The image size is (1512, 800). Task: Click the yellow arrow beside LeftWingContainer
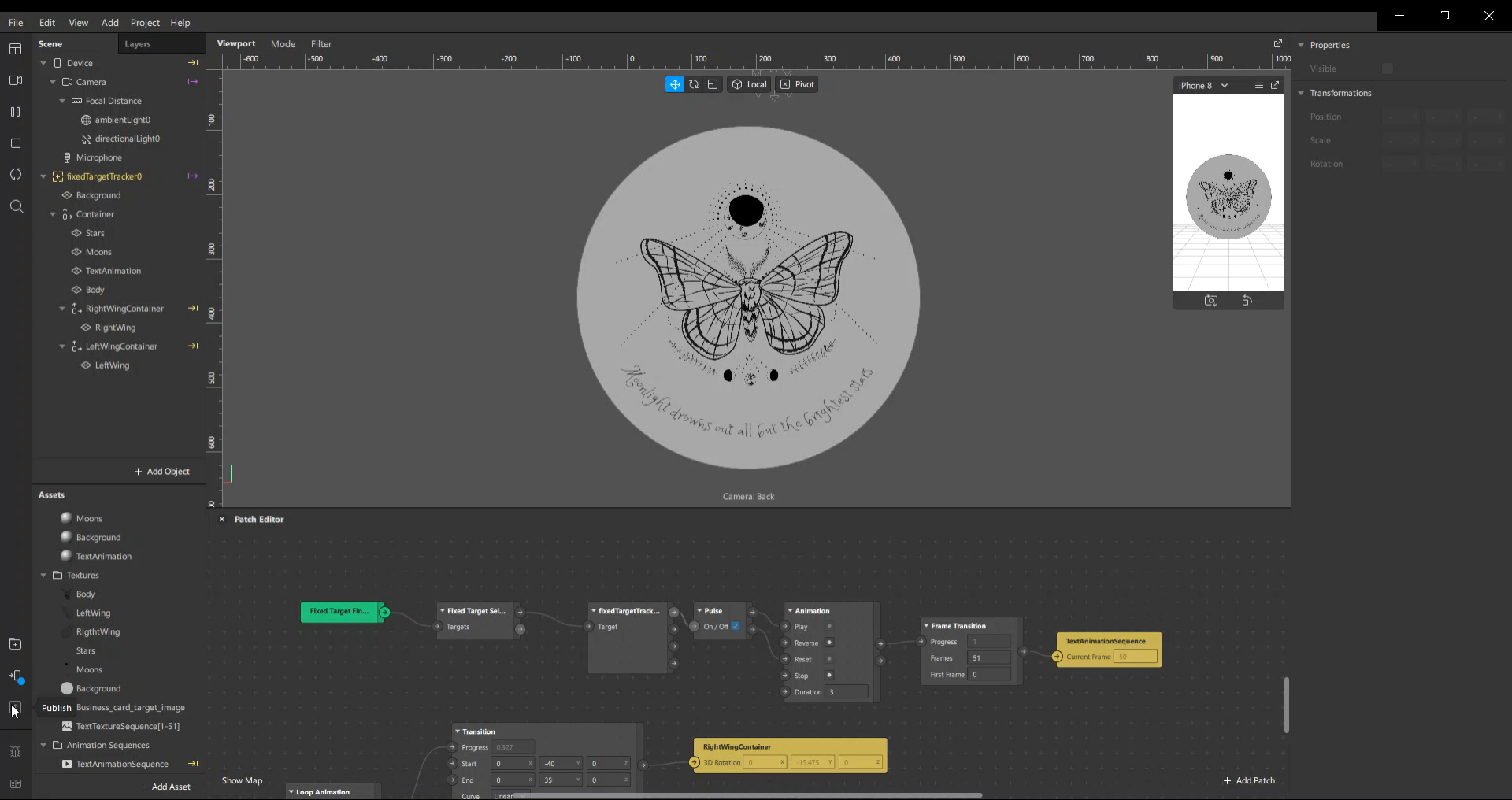tap(193, 346)
